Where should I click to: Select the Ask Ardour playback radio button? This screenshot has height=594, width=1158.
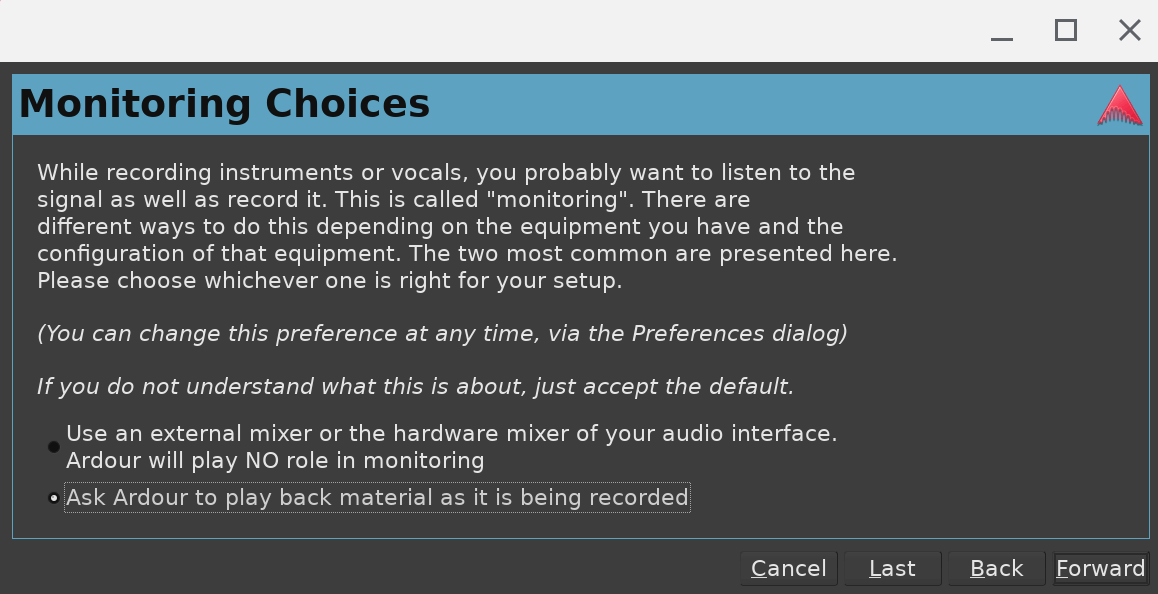click(x=54, y=498)
